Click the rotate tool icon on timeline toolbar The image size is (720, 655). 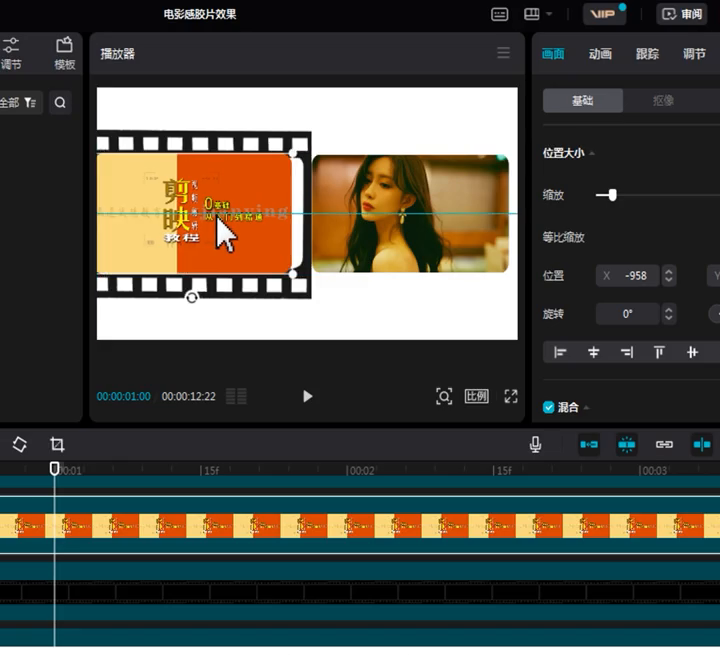[x=20, y=444]
